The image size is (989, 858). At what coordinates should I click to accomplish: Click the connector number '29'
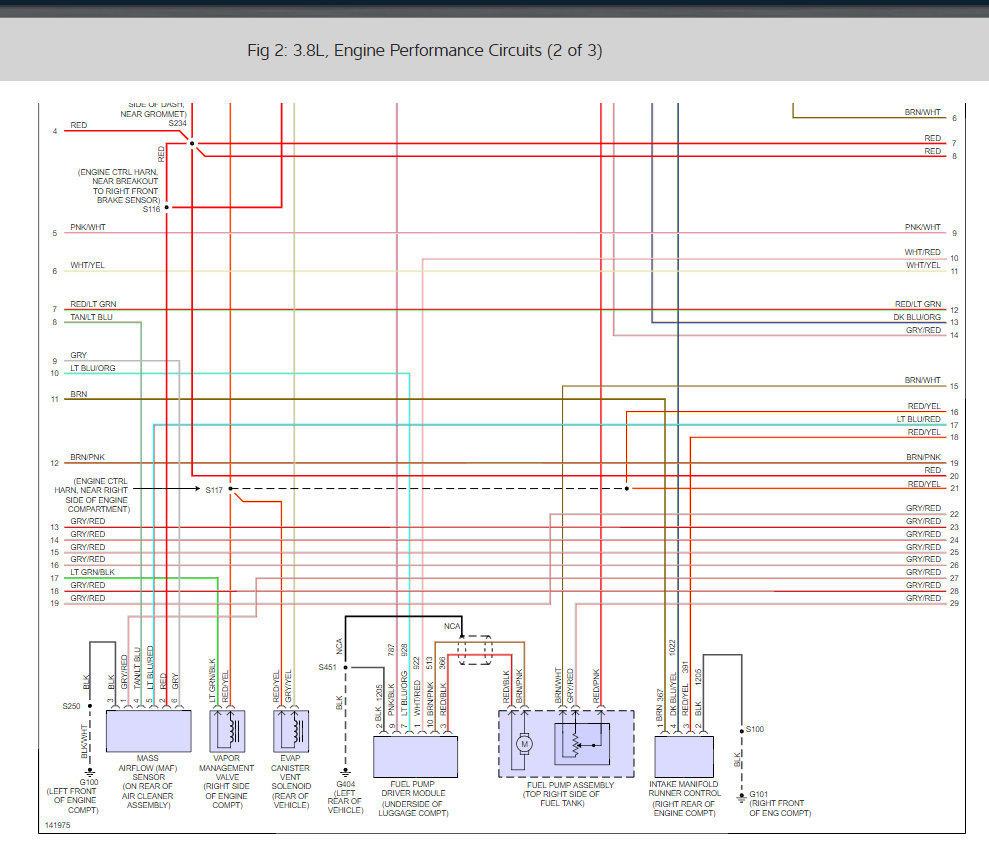954,604
